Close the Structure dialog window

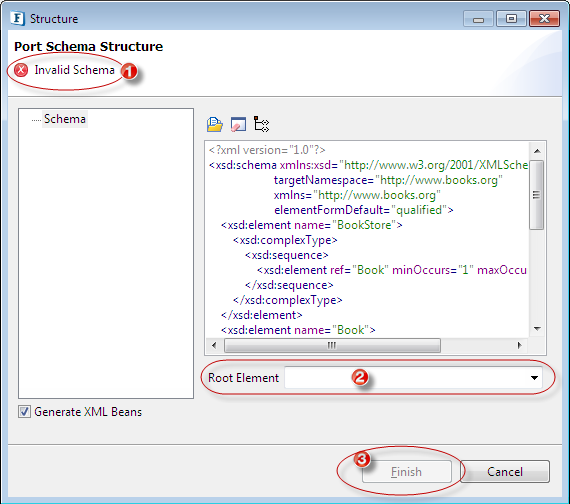pos(544,19)
